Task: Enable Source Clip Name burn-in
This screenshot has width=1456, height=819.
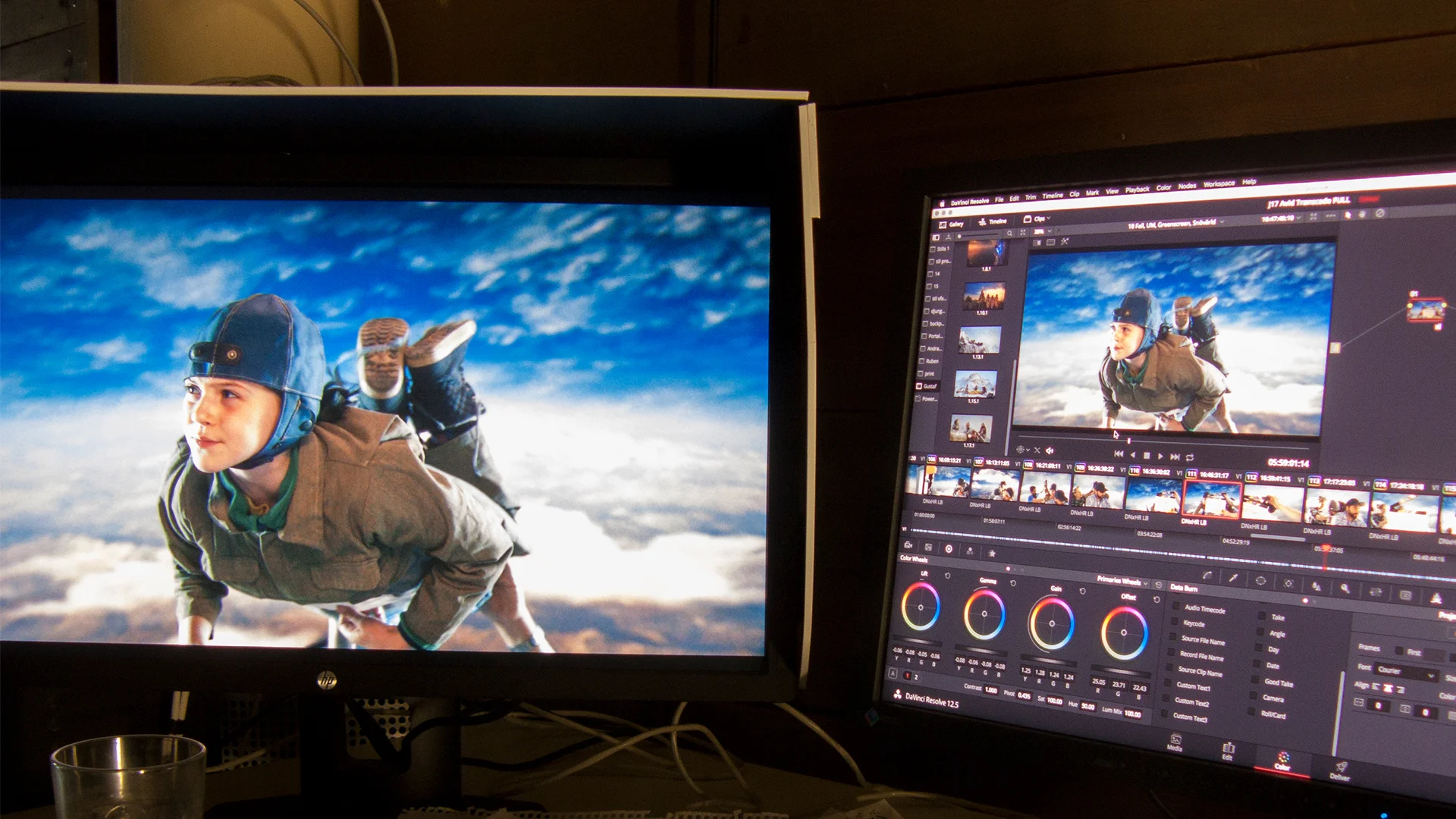Action: pos(1170,669)
